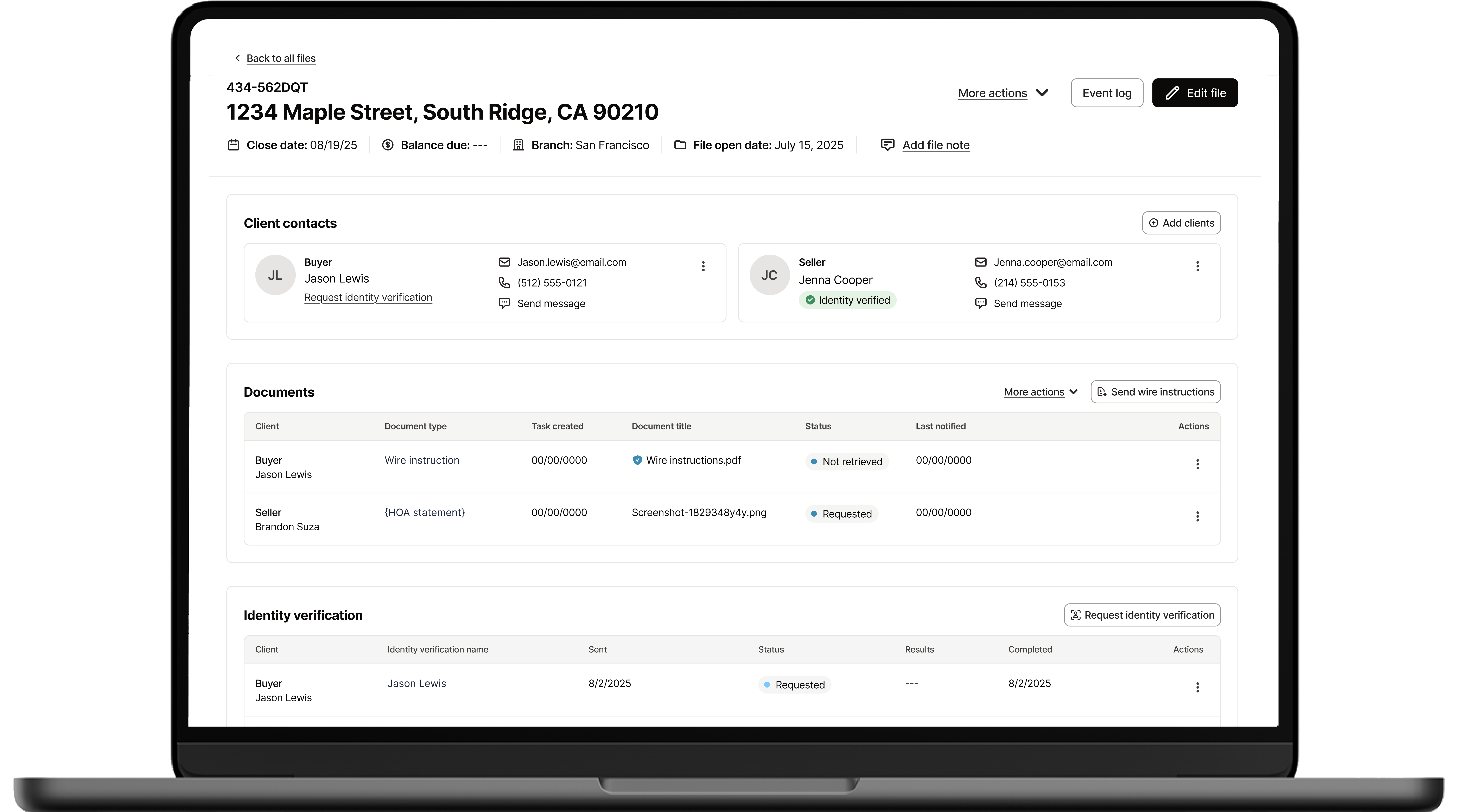This screenshot has height=812, width=1457.
Task: Open actions menu for Jason Lewis verification row
Action: [x=1197, y=687]
